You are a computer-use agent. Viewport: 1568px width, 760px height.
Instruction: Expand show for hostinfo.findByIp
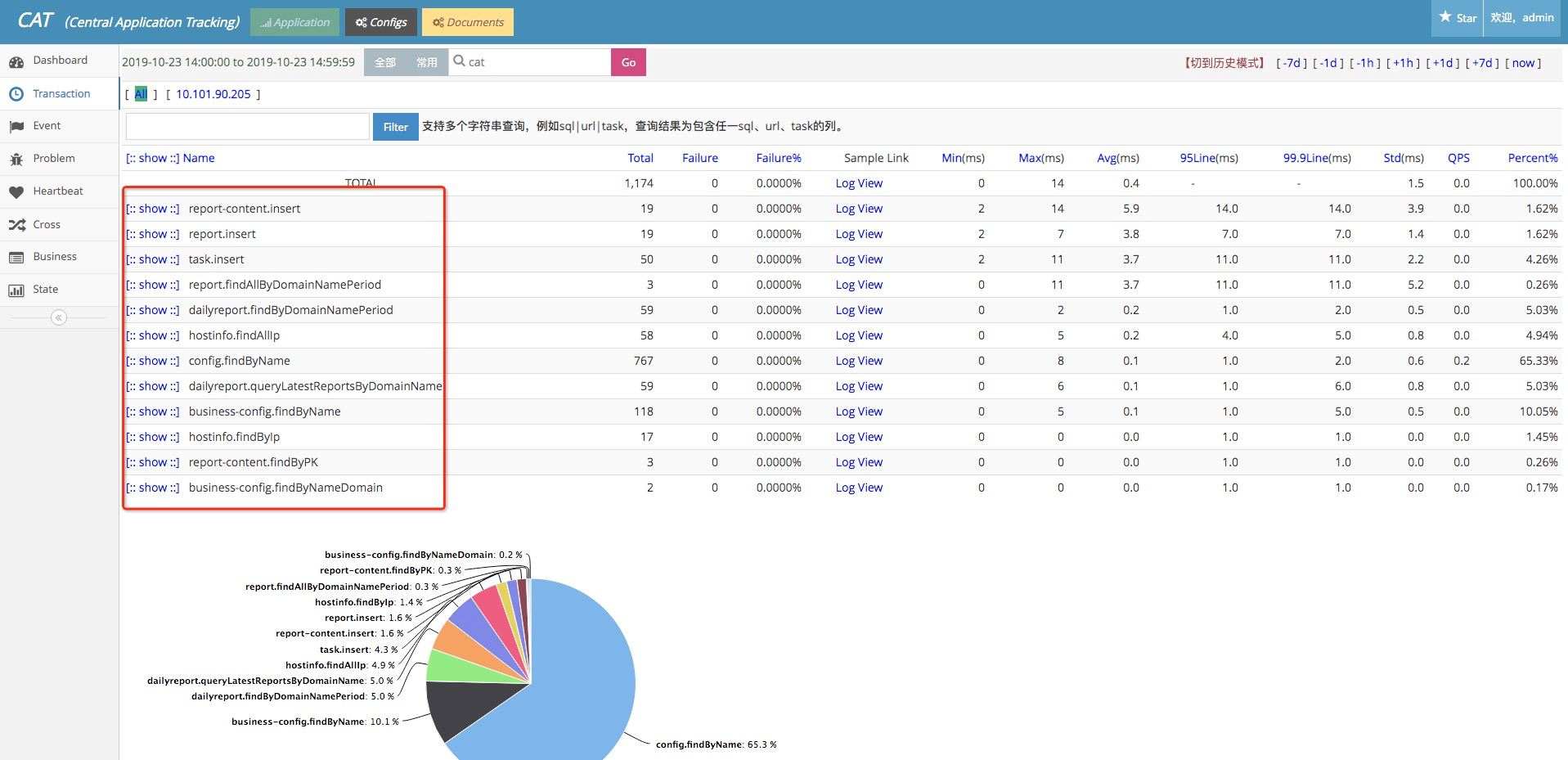pyautogui.click(x=153, y=437)
